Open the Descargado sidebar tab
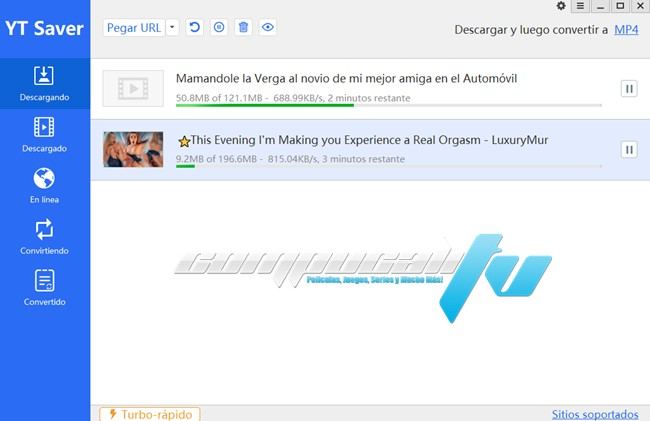Screen dimensions: 650x421 coord(44,135)
